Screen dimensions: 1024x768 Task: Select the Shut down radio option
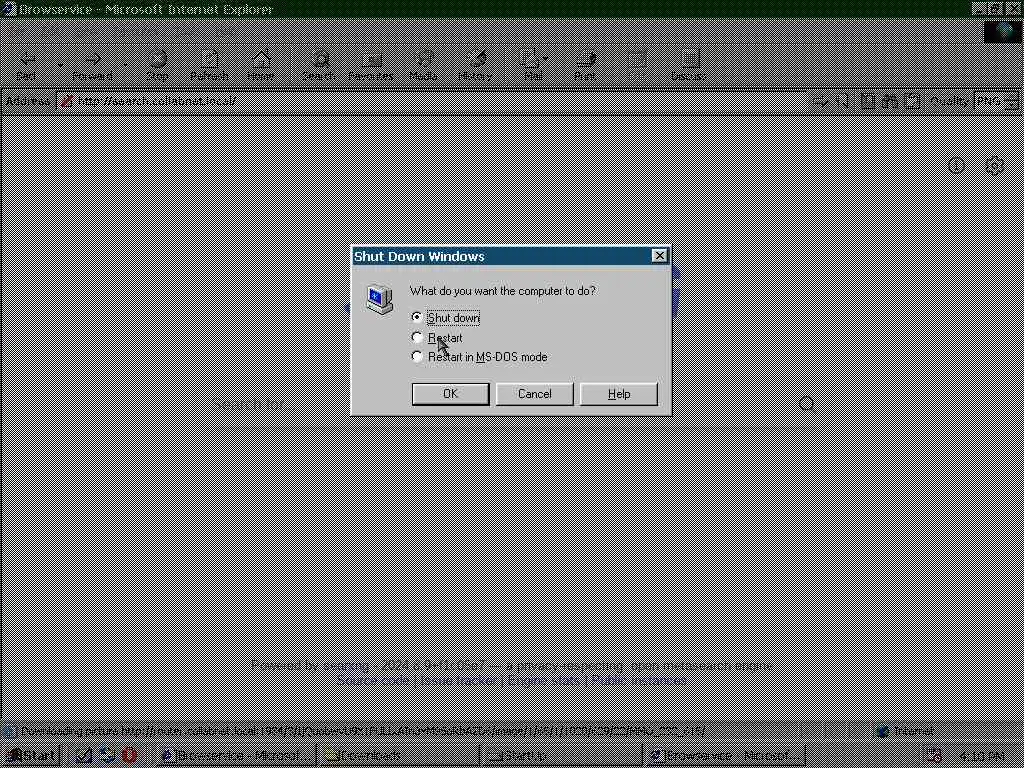pyautogui.click(x=446, y=318)
